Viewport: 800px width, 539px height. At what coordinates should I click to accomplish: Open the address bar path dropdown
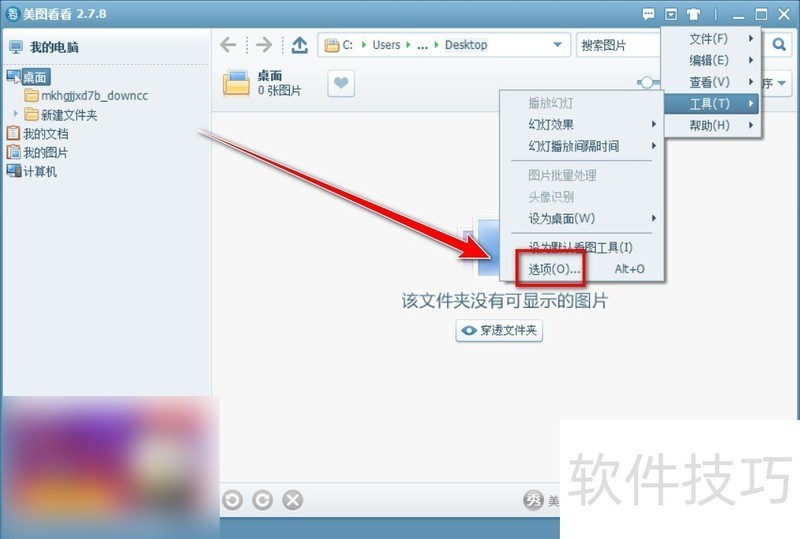(558, 45)
